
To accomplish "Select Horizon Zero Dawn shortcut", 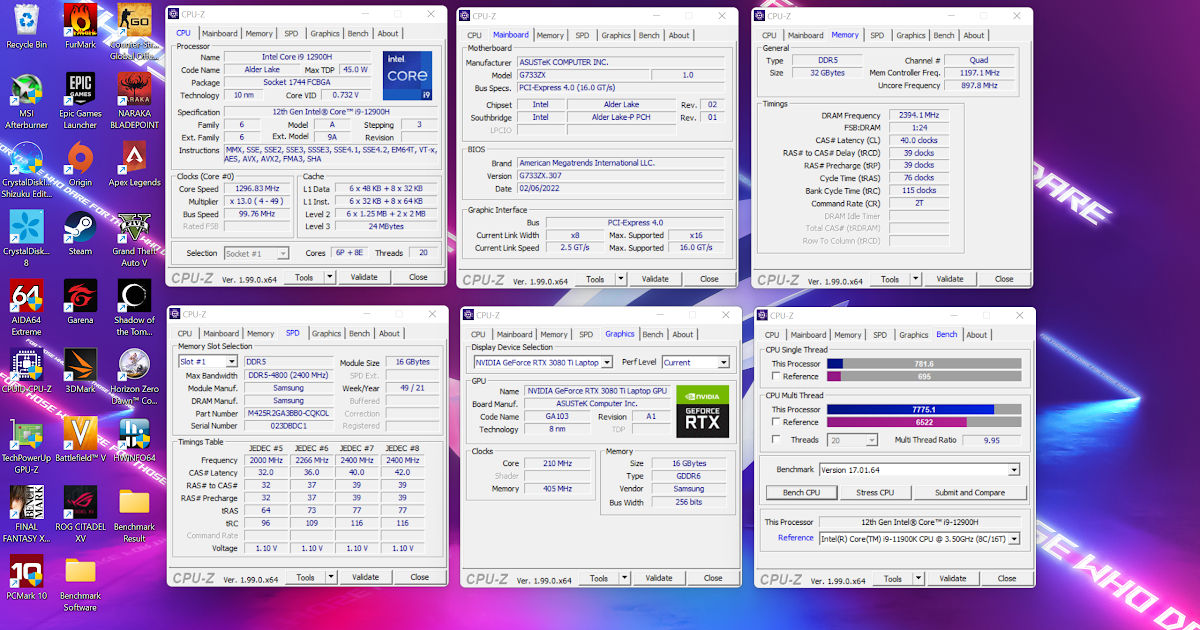I will (134, 376).
